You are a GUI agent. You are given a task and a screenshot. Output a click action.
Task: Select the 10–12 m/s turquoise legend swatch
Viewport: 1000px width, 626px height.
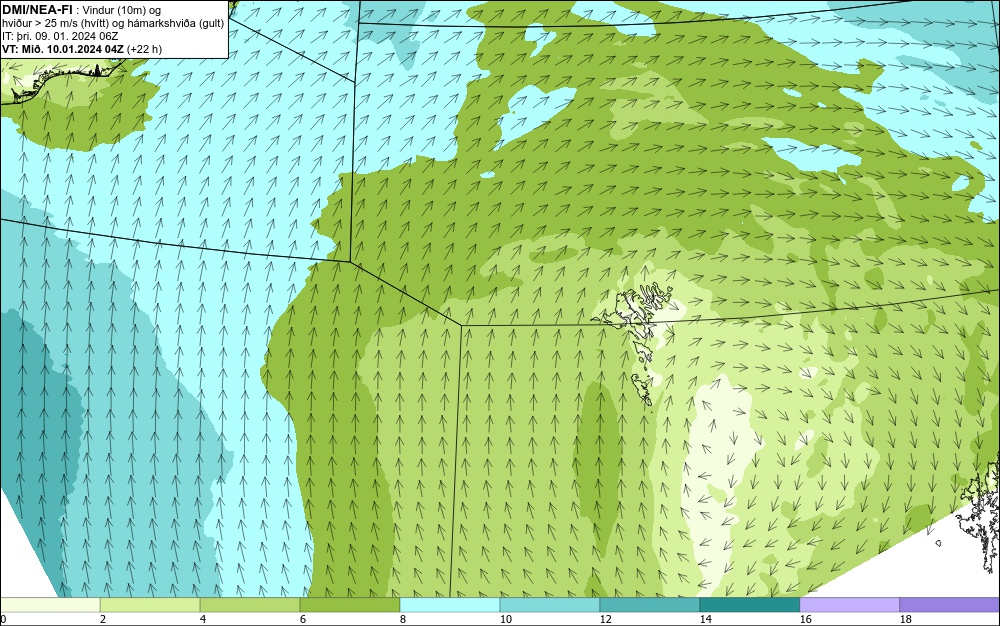(x=550, y=605)
